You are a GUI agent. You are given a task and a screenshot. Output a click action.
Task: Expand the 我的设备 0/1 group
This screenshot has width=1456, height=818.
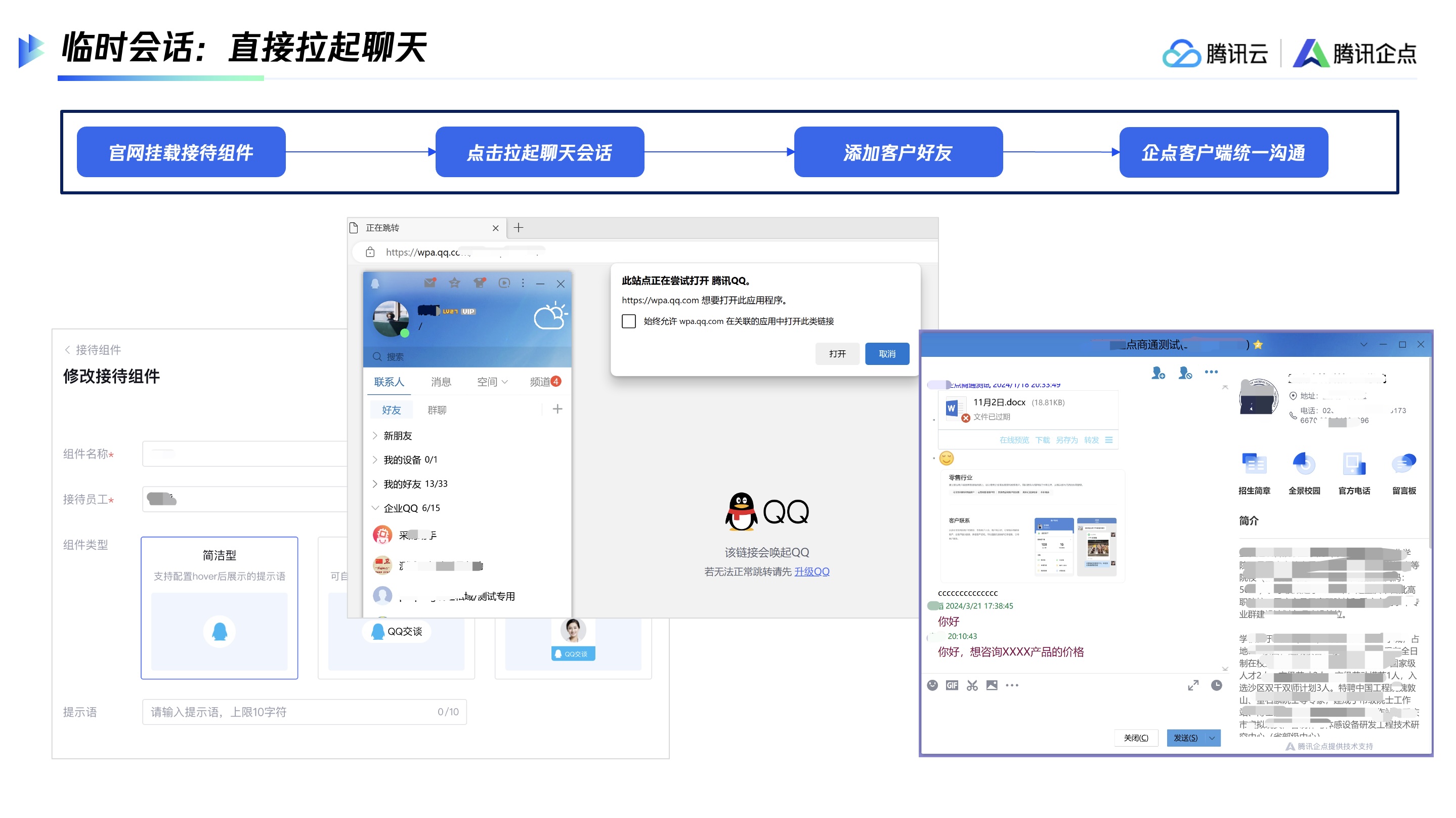375,459
